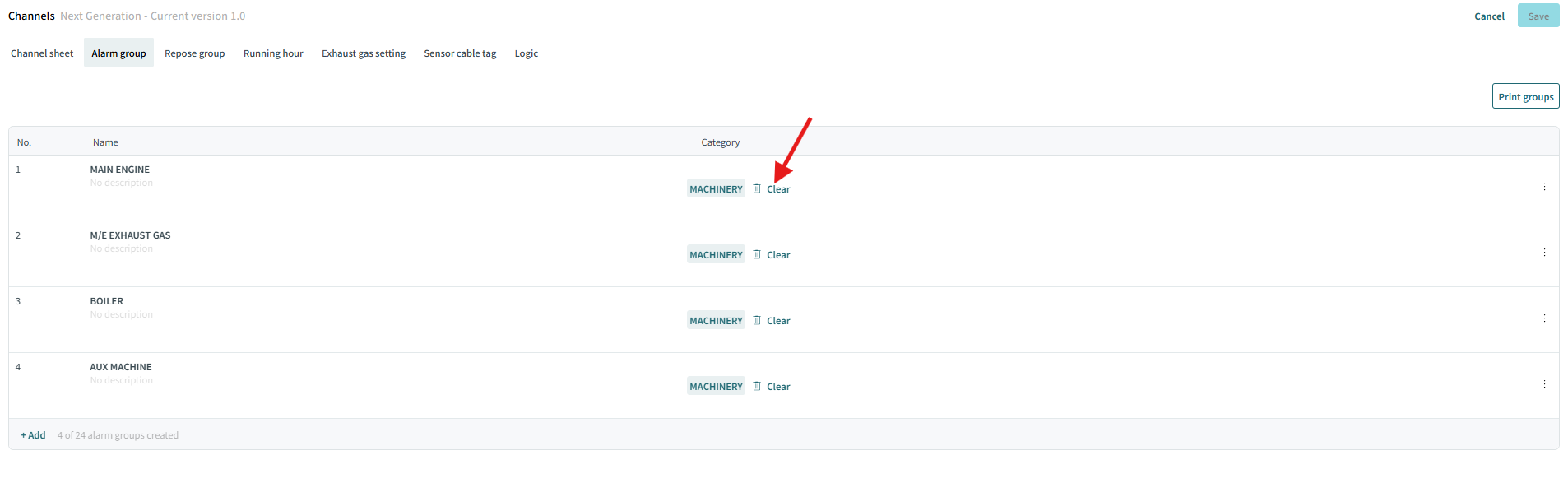Select the Alarm group tab
This screenshot has width=1568, height=483.
118,53
